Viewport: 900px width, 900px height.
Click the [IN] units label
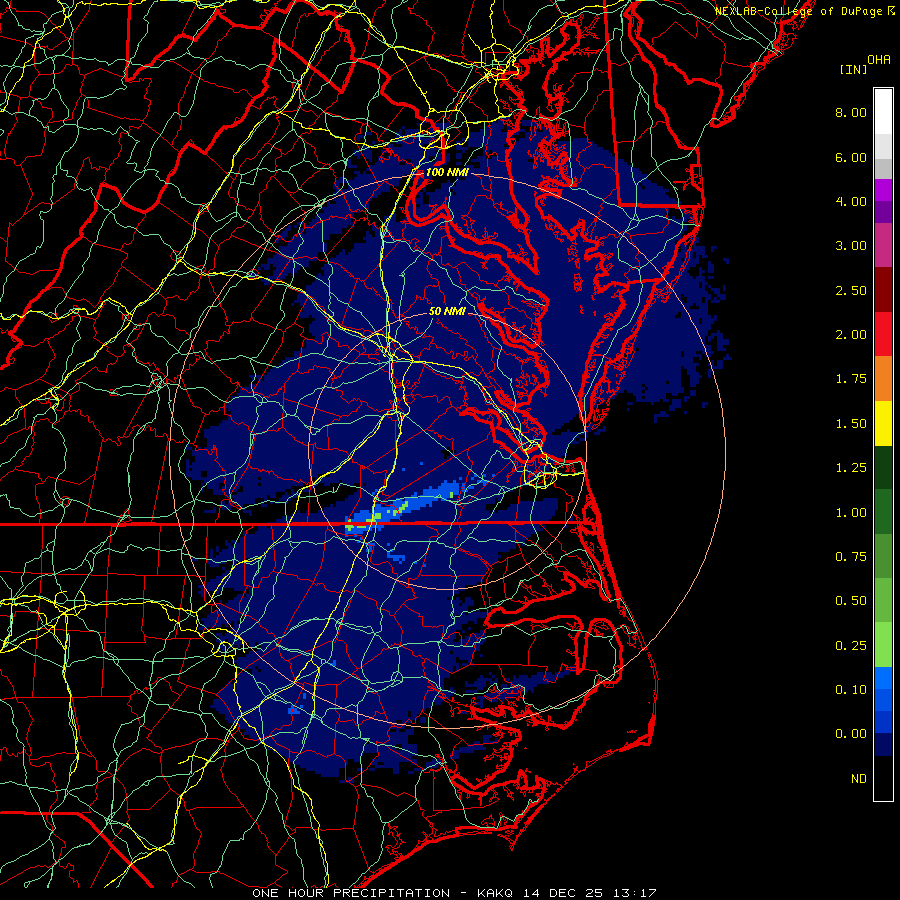click(853, 69)
